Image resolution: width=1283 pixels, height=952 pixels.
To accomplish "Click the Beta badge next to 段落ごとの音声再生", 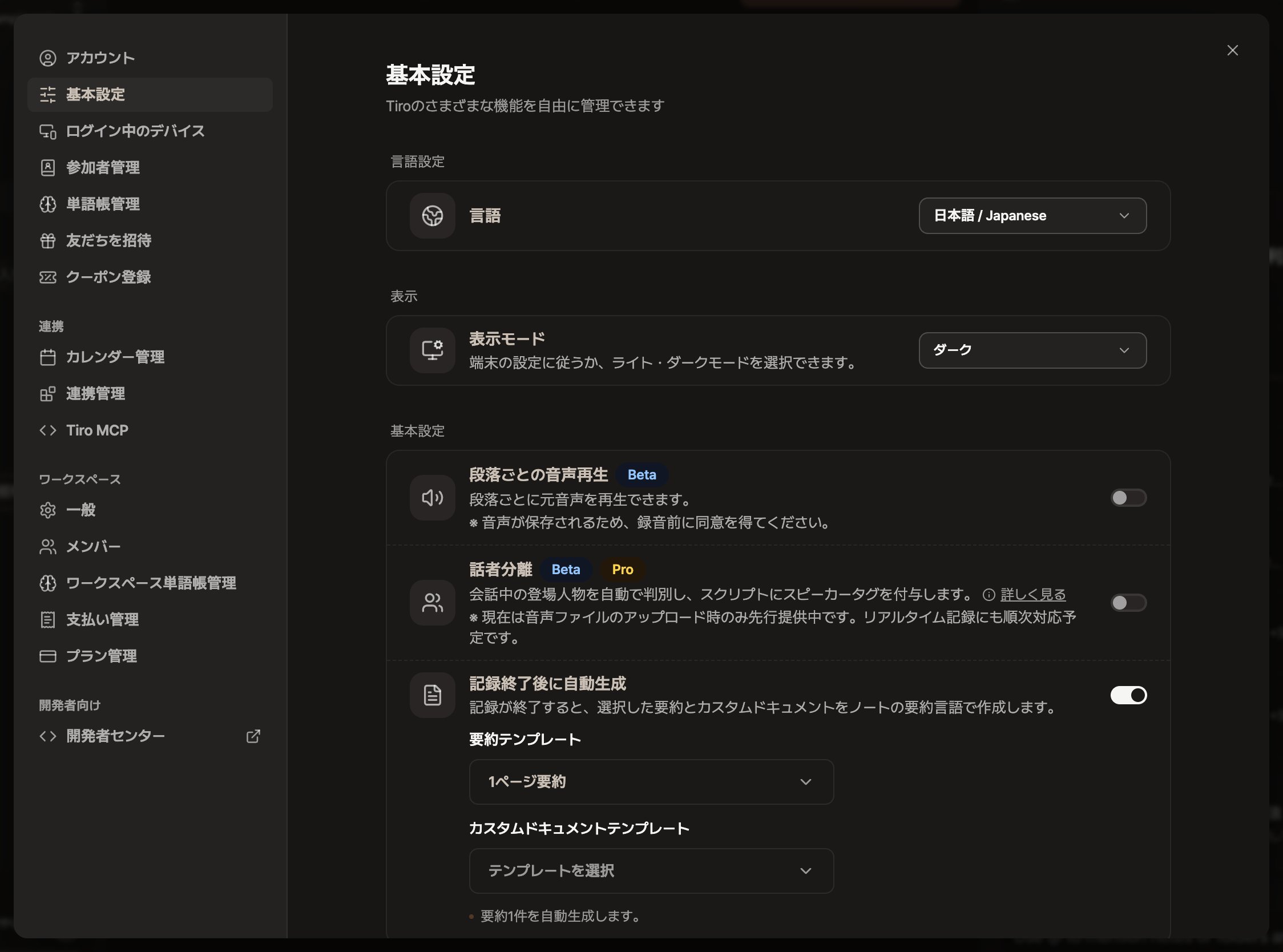I will (641, 475).
